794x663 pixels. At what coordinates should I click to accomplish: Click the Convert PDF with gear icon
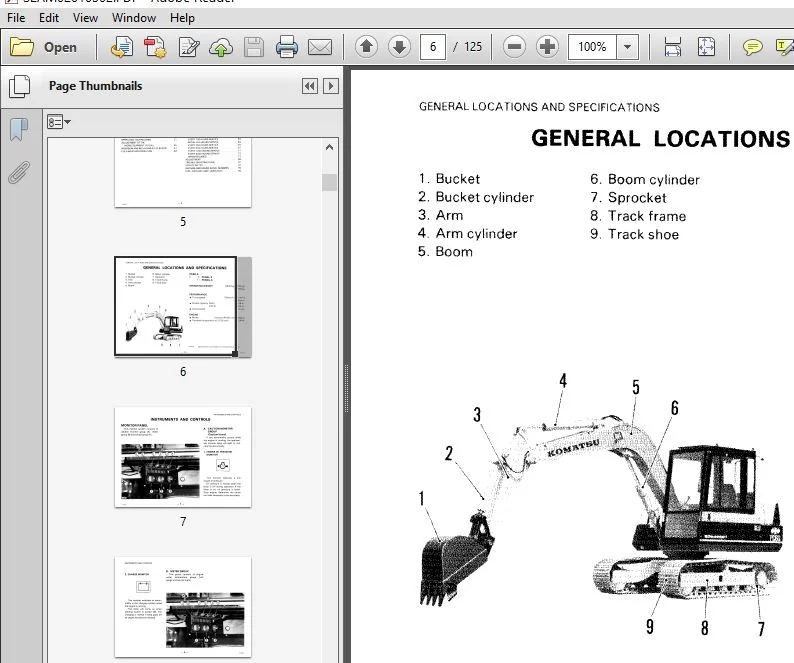tap(155, 47)
